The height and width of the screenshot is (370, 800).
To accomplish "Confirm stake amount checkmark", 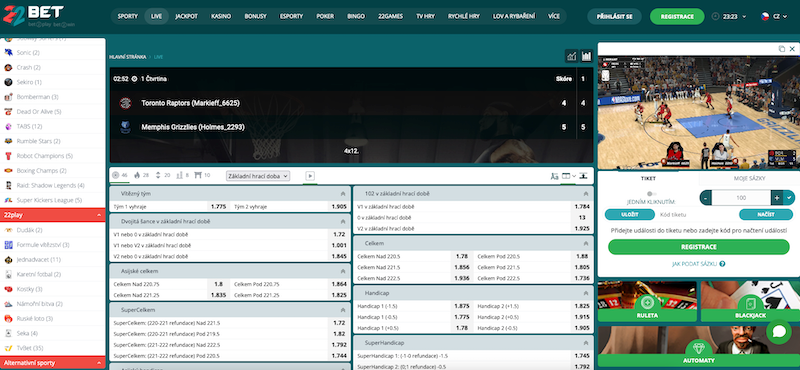I will (x=789, y=198).
